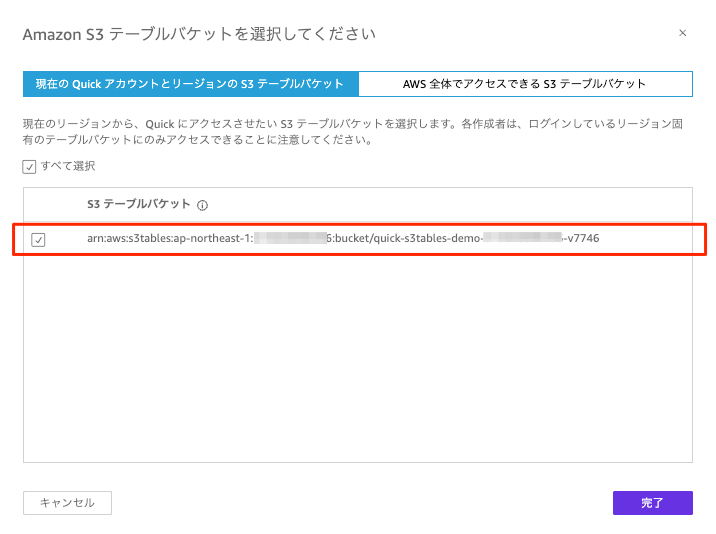
Task: Switch to AWS 全体でアクセスできる S3 テーブルバケット tab
Action: pos(526,84)
